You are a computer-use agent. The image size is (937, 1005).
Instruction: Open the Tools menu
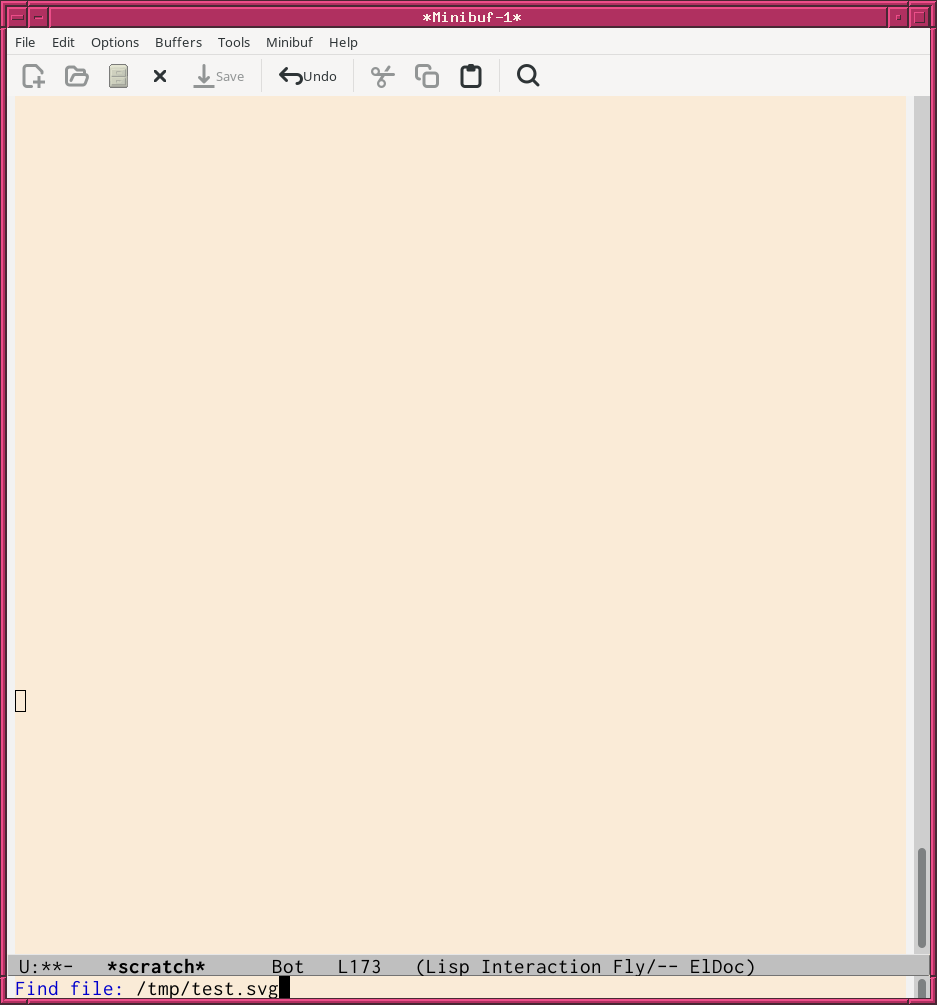(233, 42)
